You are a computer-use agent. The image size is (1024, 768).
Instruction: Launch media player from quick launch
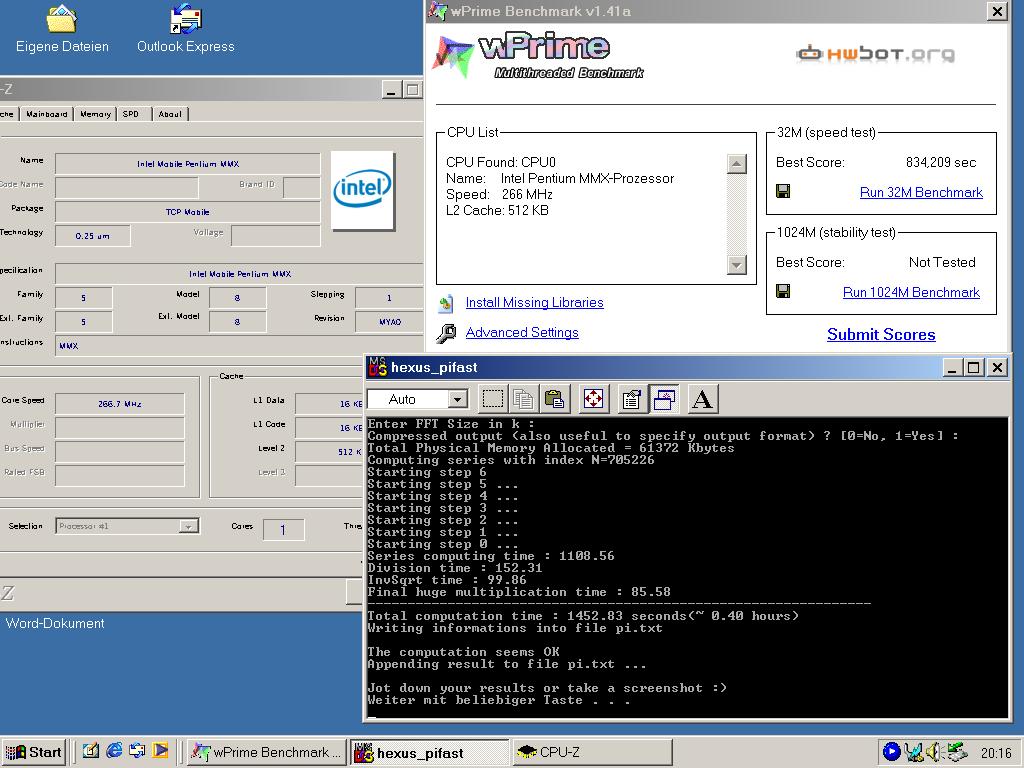click(x=161, y=752)
